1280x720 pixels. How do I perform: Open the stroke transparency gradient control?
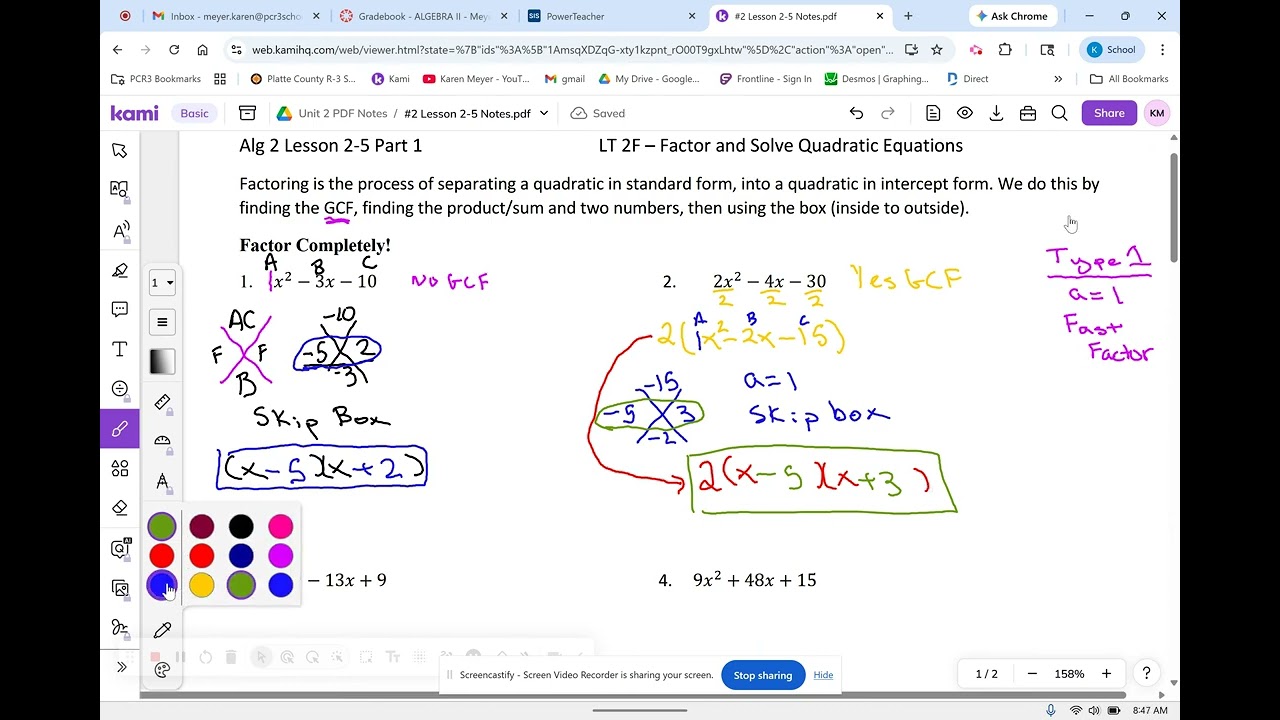tap(162, 362)
